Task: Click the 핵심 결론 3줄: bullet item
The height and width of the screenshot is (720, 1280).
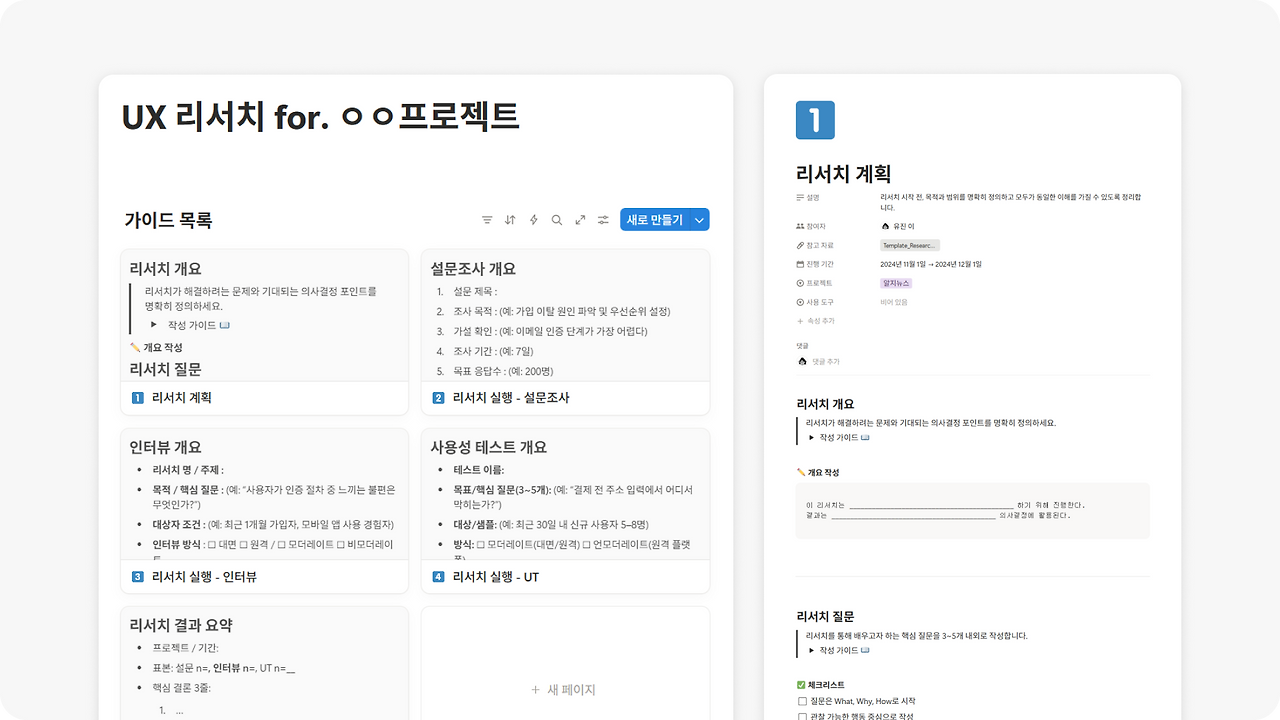Action: pos(182,688)
